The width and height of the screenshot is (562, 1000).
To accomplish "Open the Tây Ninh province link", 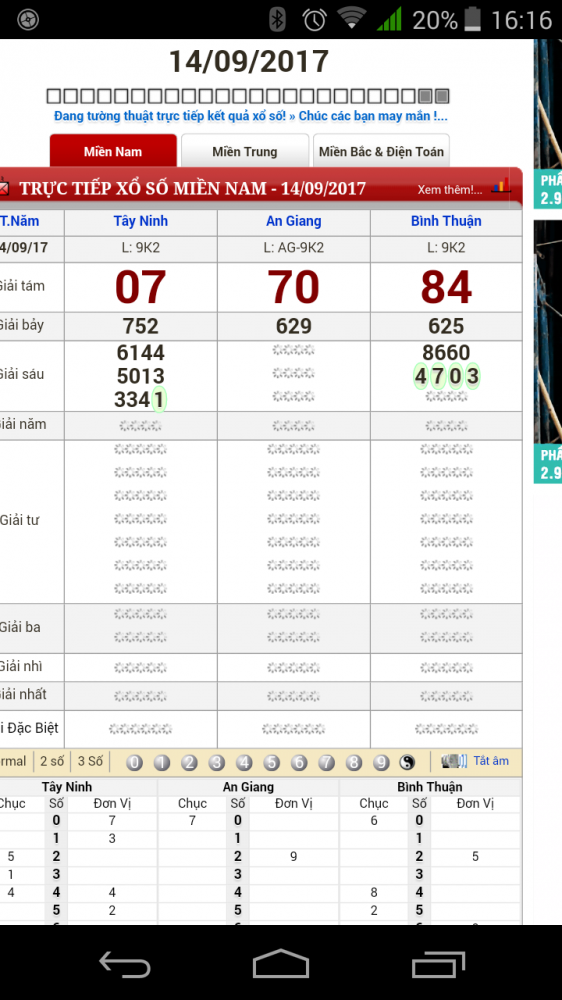I will click(141, 221).
